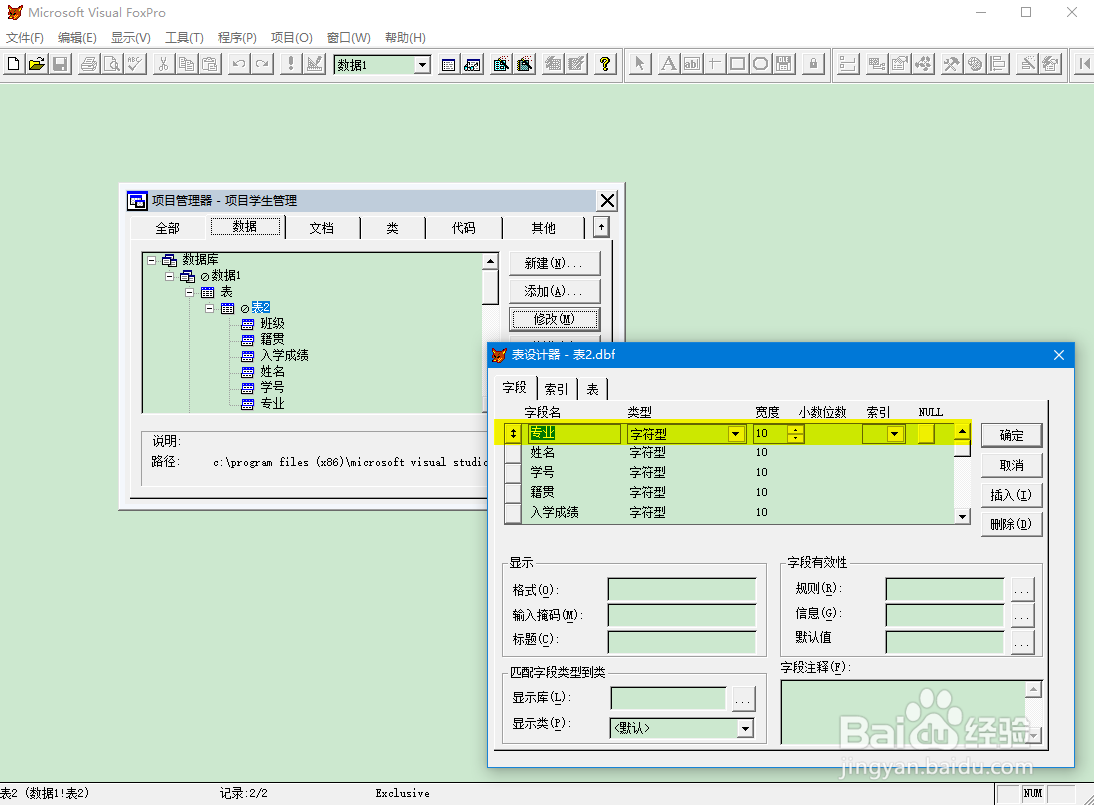The width and height of the screenshot is (1094, 805).
Task: Open the Data Session window icon
Action: coord(472,64)
